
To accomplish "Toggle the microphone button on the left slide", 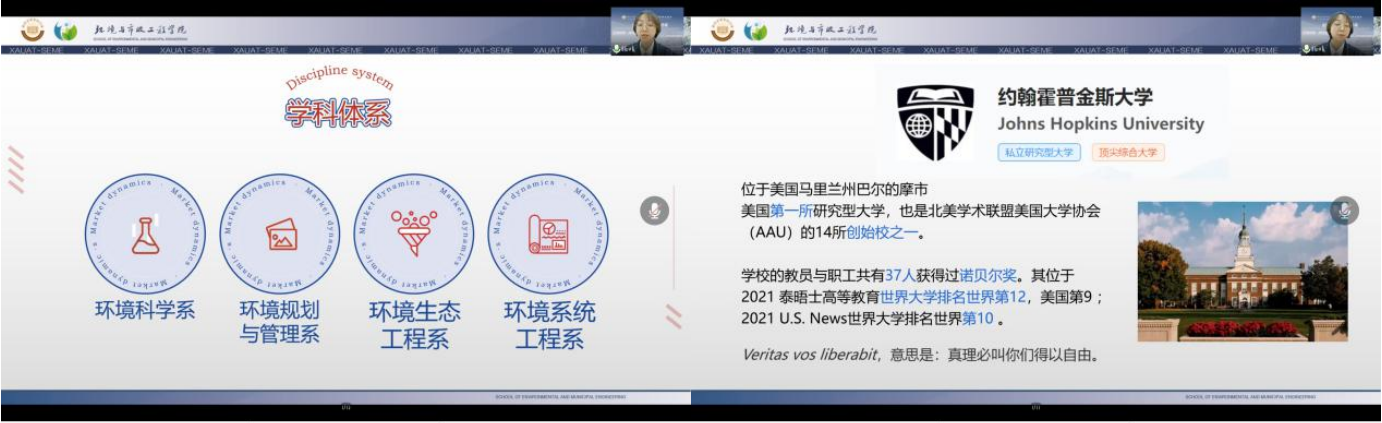I will 654,211.
